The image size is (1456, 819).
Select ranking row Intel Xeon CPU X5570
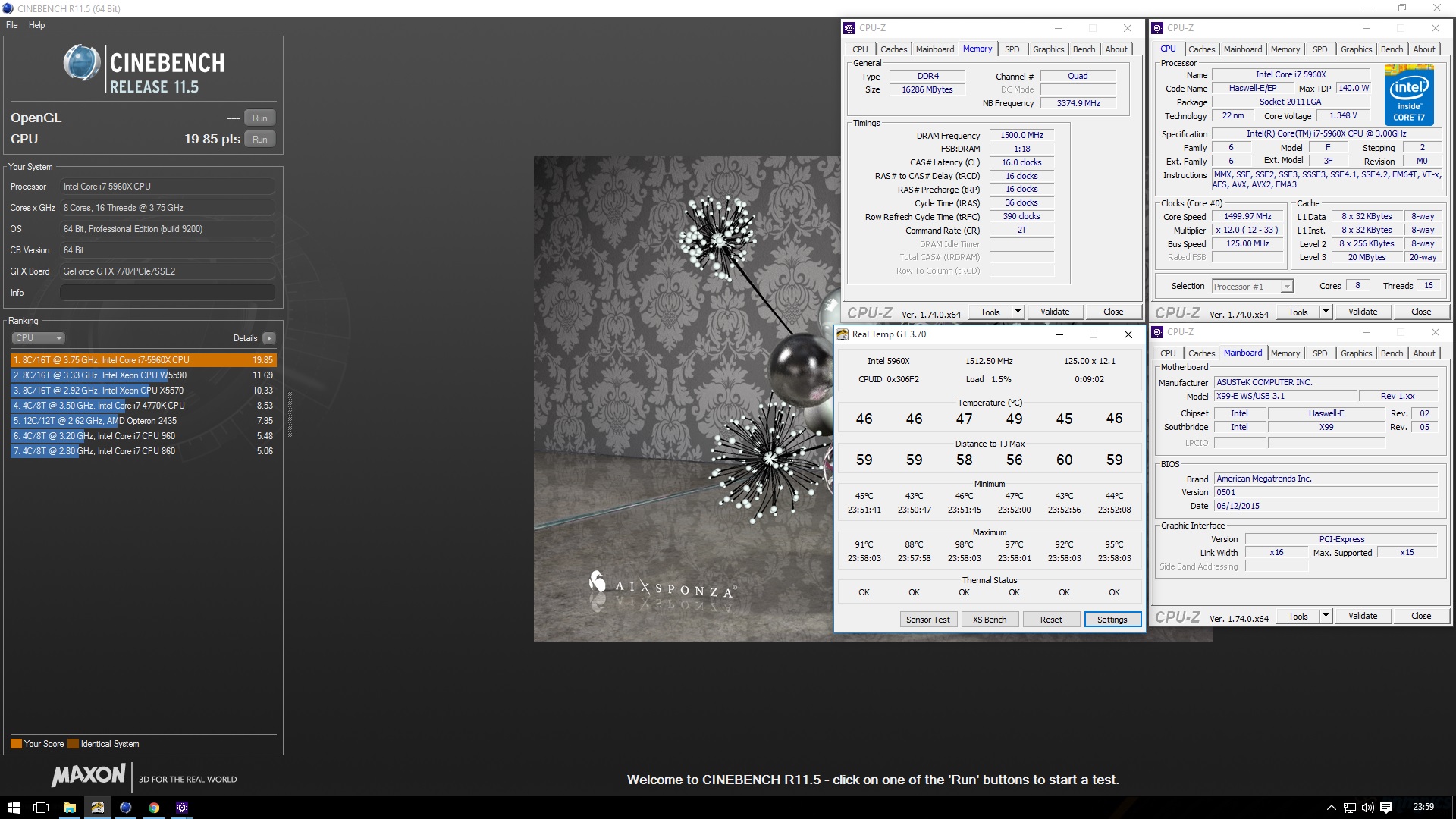143,391
